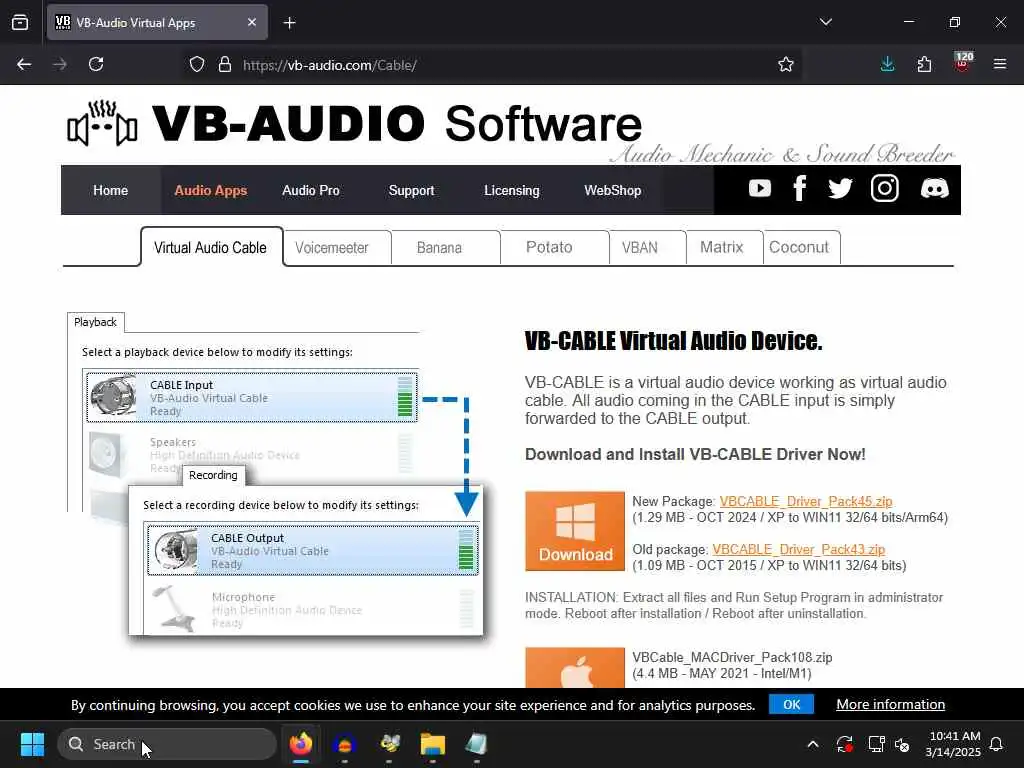Open the notifications bell in taskbar
Image resolution: width=1024 pixels, height=768 pixels.
[x=997, y=744]
